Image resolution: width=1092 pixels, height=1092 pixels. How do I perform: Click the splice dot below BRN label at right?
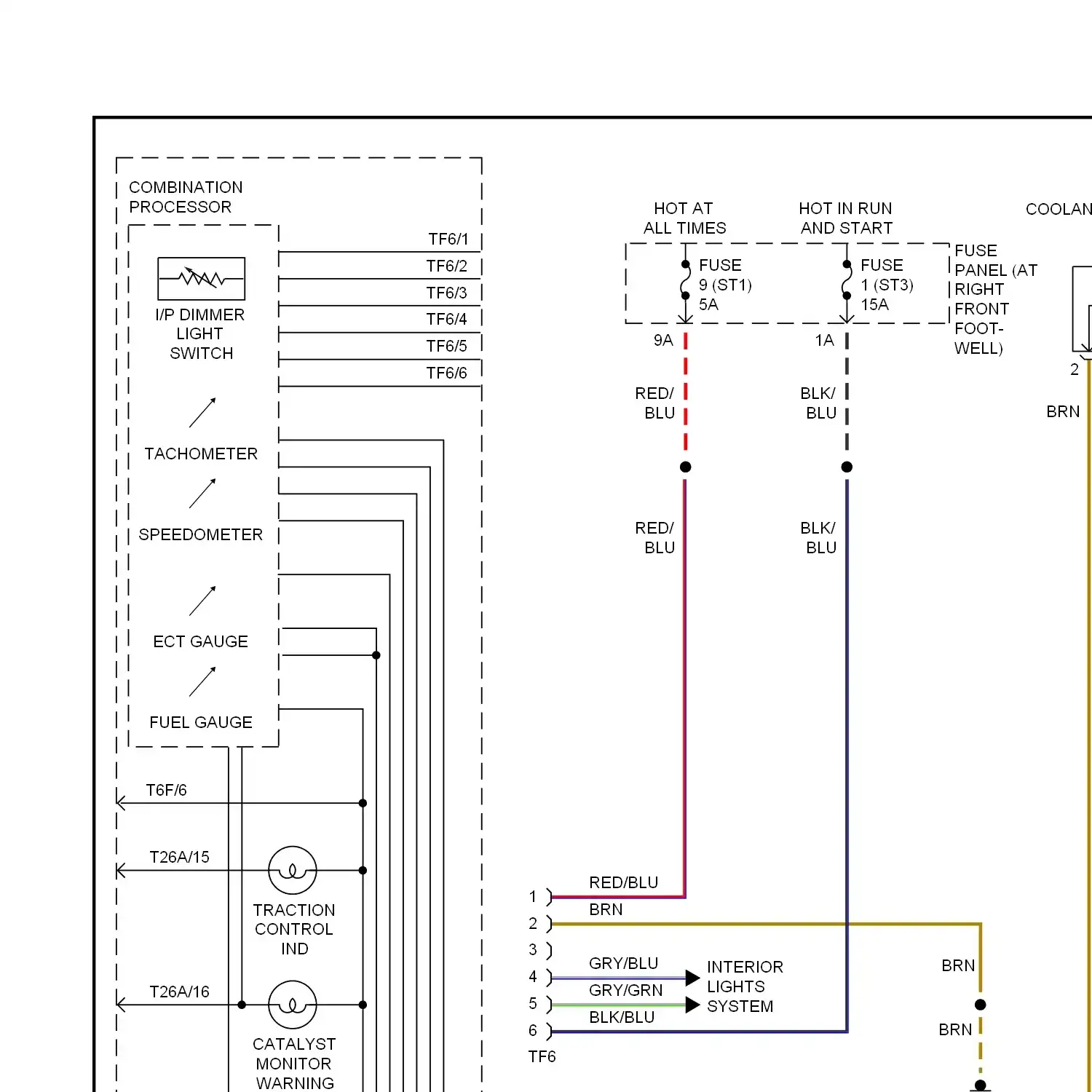pos(981,1005)
